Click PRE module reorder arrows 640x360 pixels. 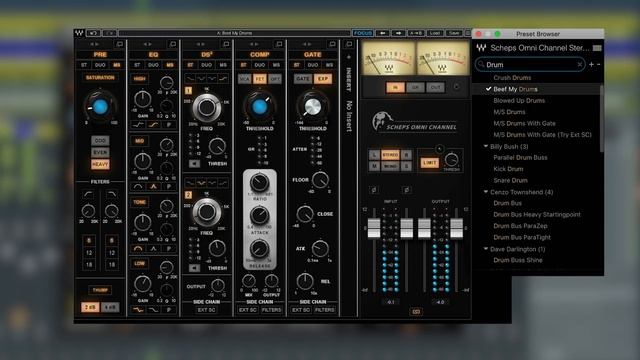coord(95,44)
